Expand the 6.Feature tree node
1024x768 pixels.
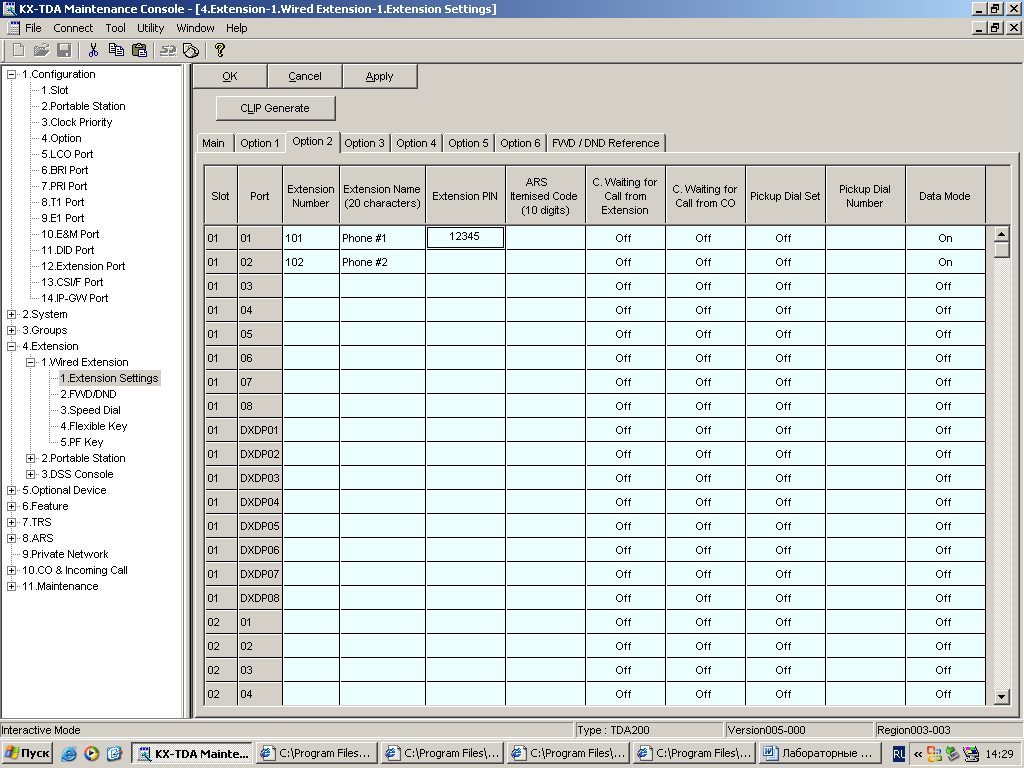[x=11, y=506]
